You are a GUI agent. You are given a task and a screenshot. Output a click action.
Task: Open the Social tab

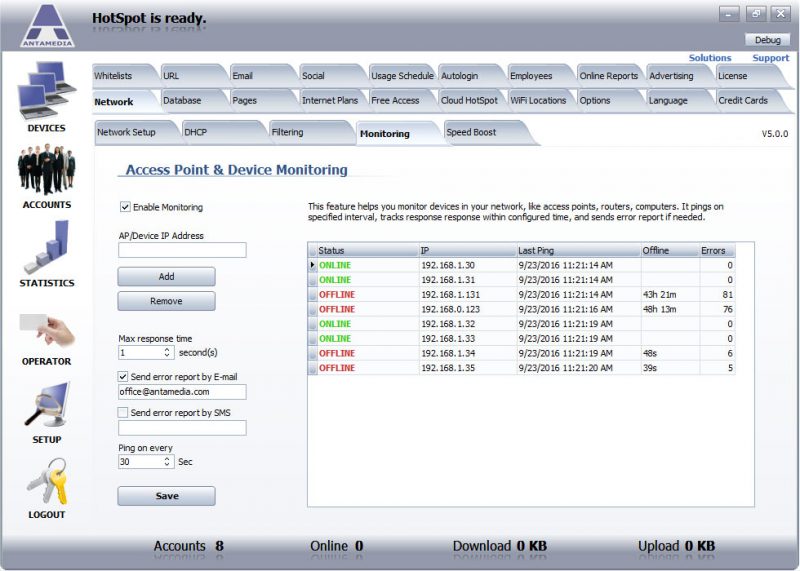(332, 76)
